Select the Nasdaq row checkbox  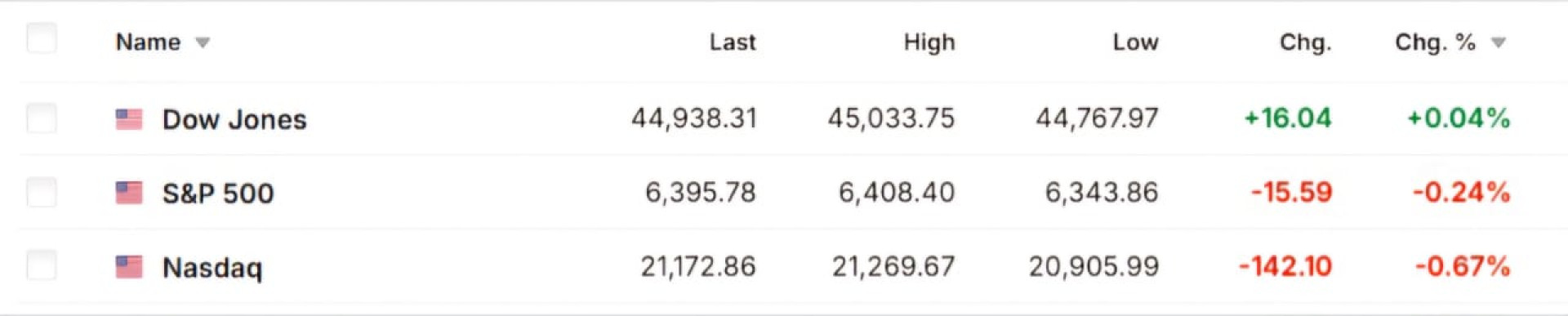coord(42,266)
